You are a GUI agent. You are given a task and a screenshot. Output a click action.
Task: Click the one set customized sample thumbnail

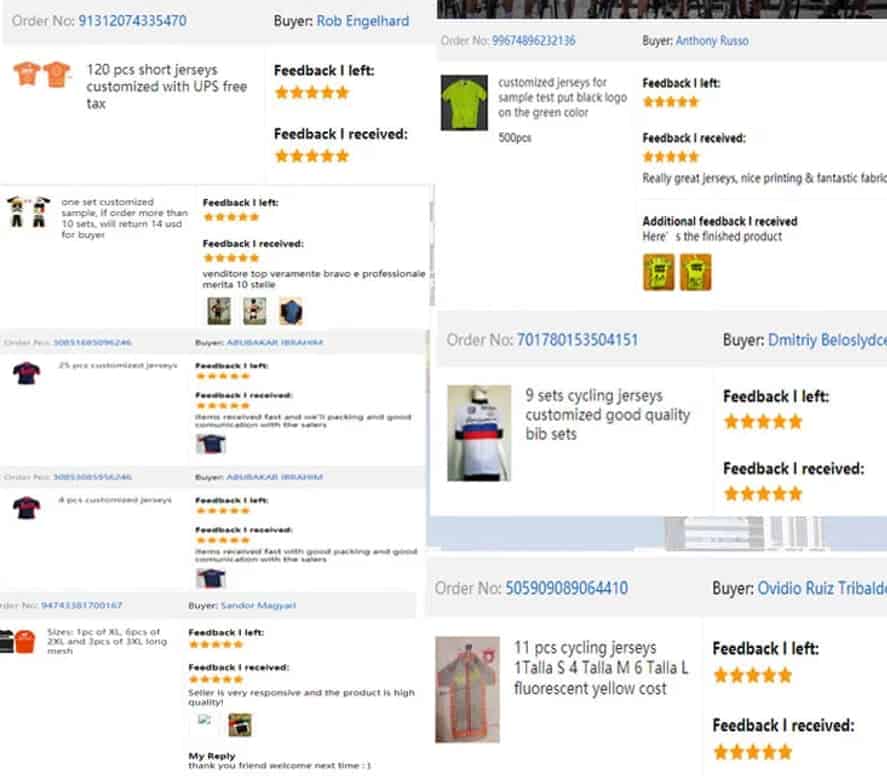(x=28, y=212)
